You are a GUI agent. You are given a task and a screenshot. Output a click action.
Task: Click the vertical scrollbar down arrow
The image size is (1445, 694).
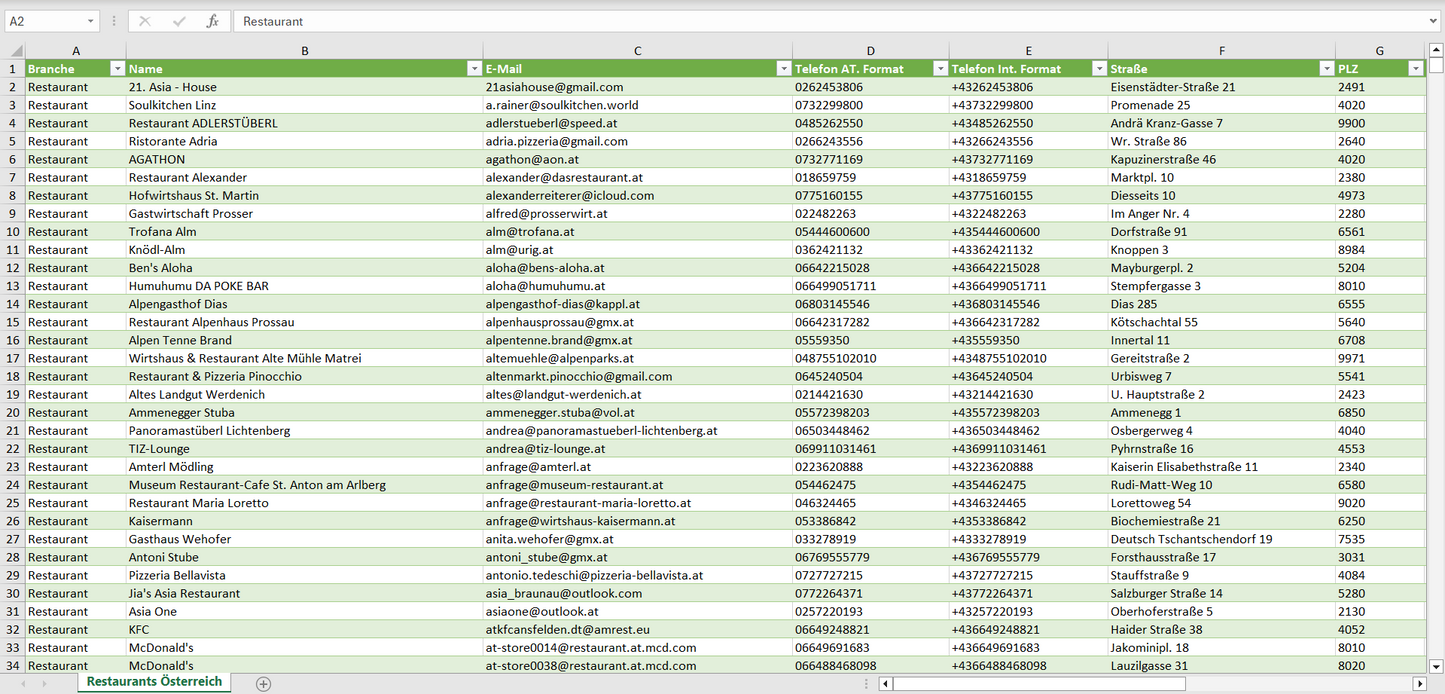pos(1436,665)
